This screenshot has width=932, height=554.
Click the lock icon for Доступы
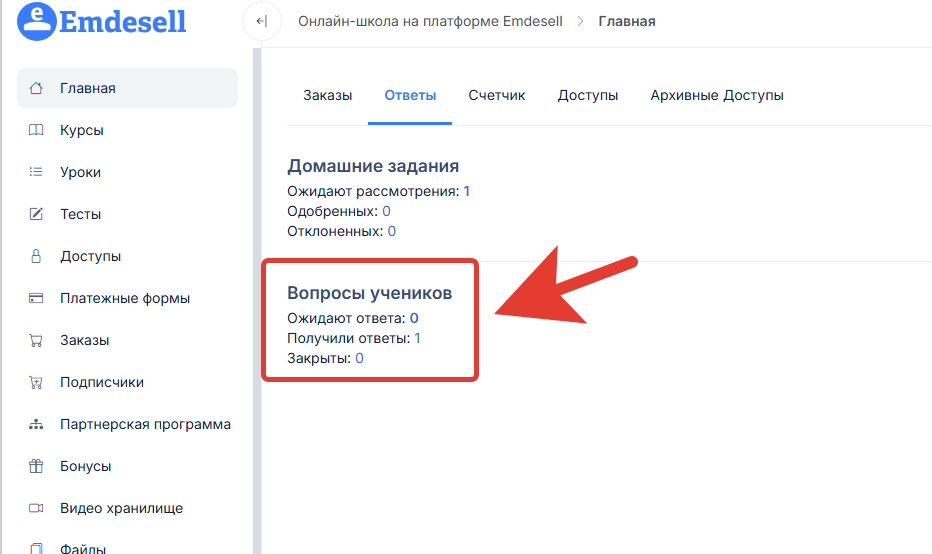[37, 256]
